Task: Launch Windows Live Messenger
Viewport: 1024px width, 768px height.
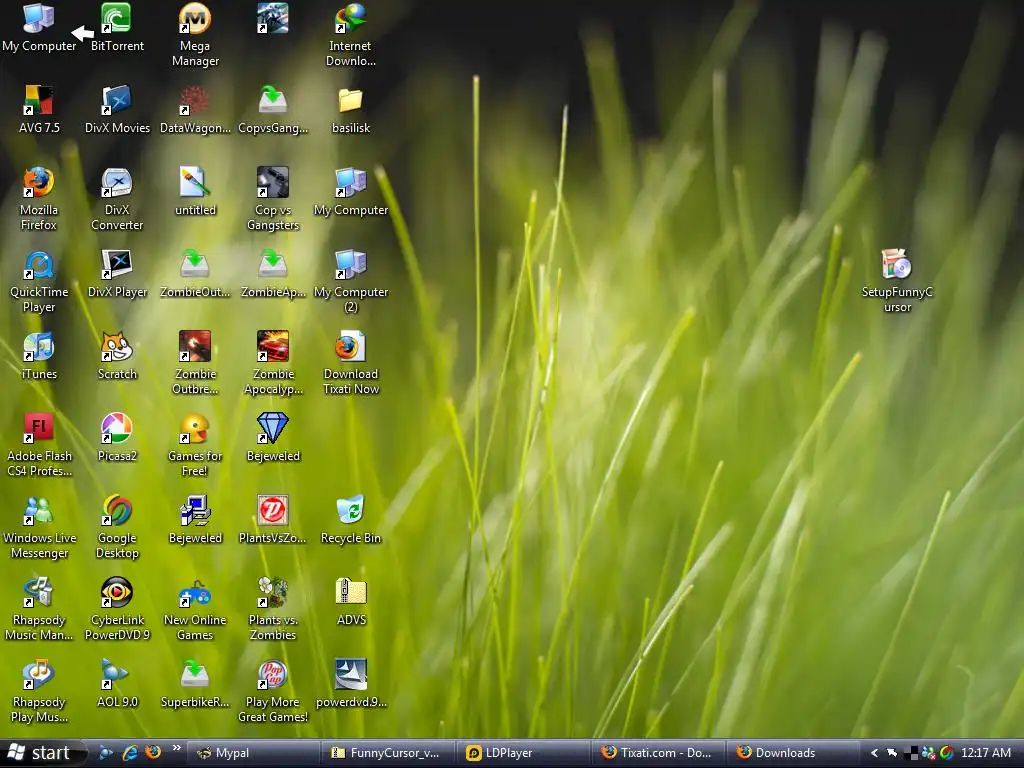Action: pyautogui.click(x=39, y=526)
